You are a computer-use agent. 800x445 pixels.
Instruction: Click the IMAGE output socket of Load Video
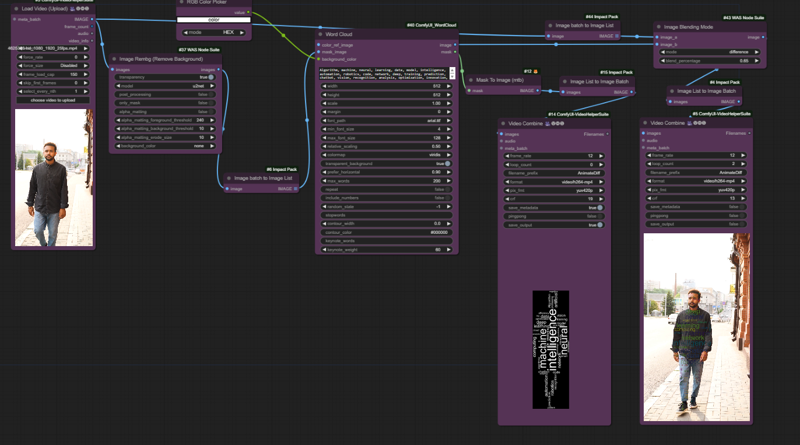coord(92,19)
